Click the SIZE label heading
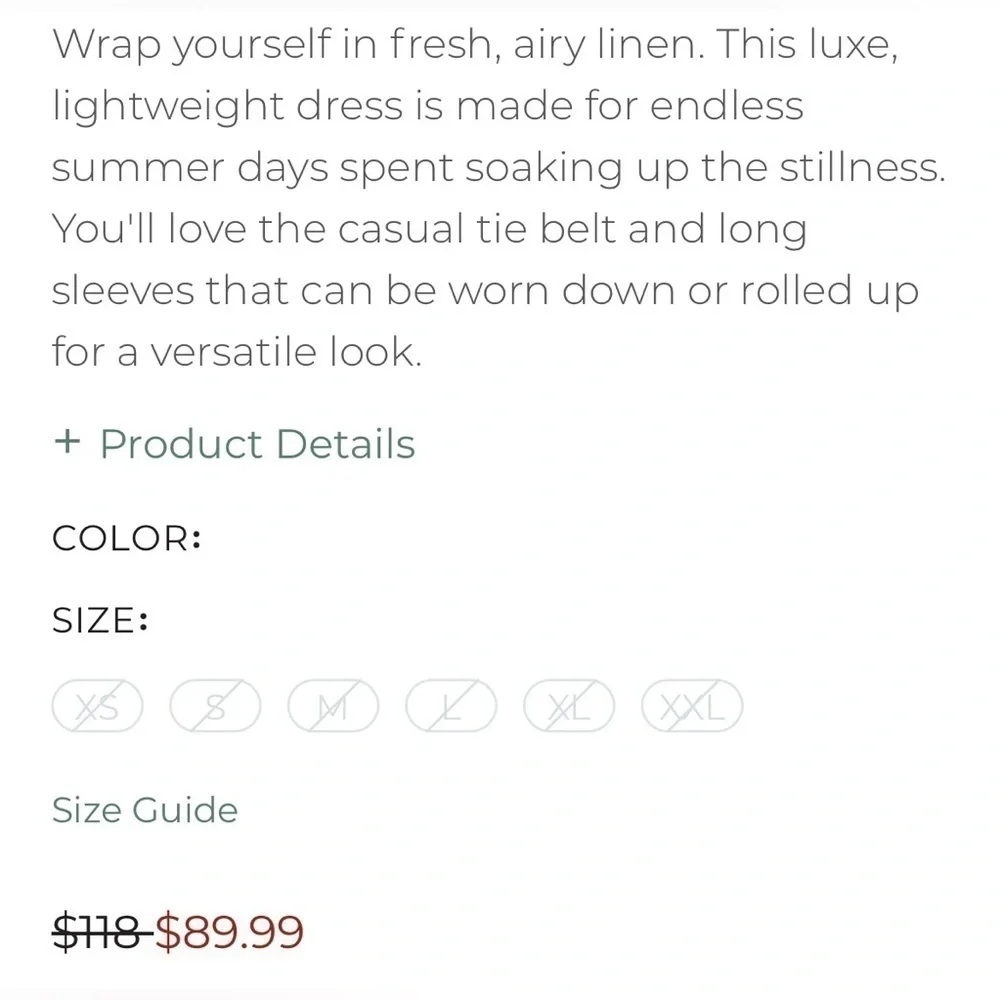1000x1000 pixels. [98, 621]
